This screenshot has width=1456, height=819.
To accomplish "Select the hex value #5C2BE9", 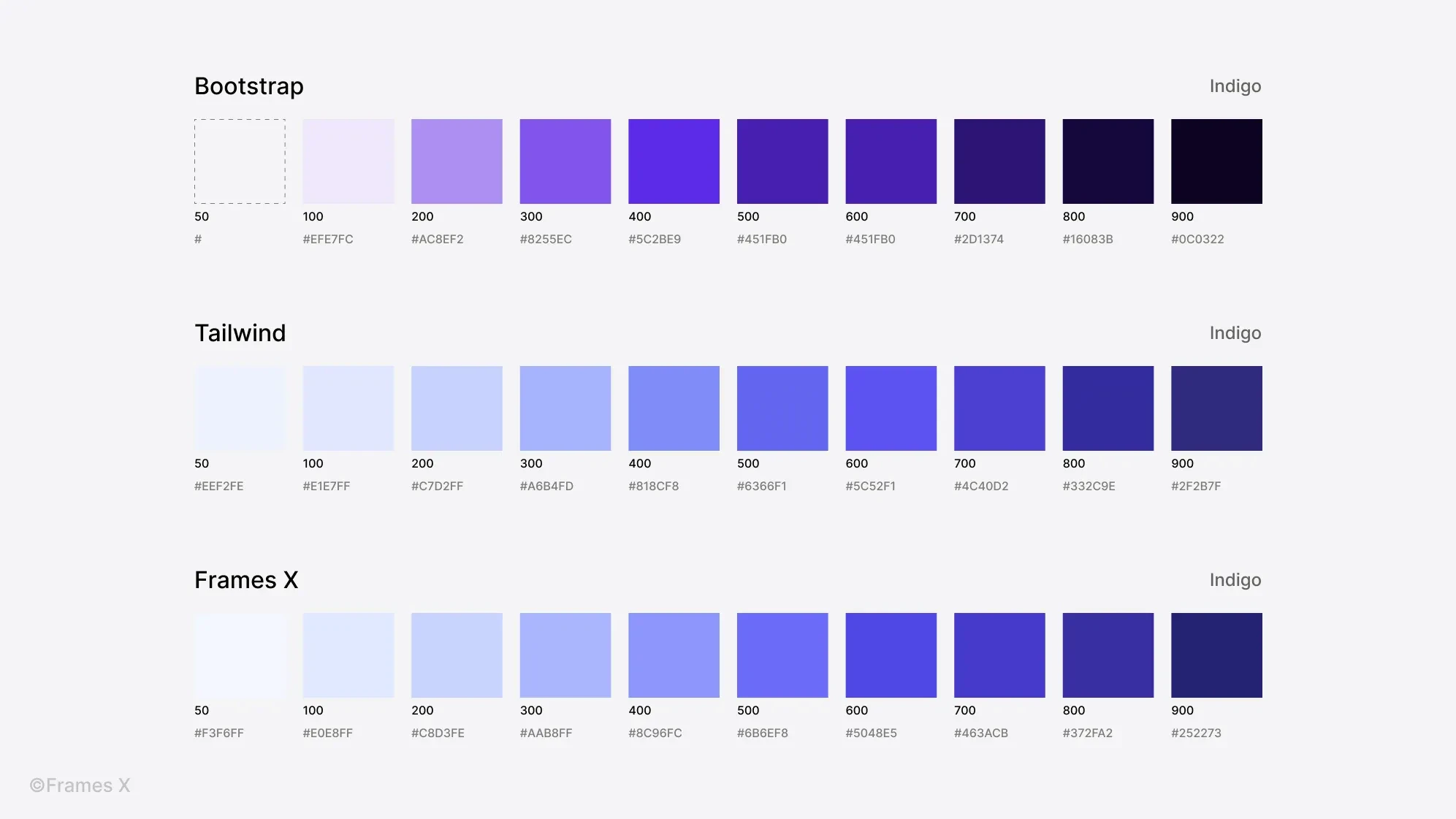I will click(x=655, y=239).
